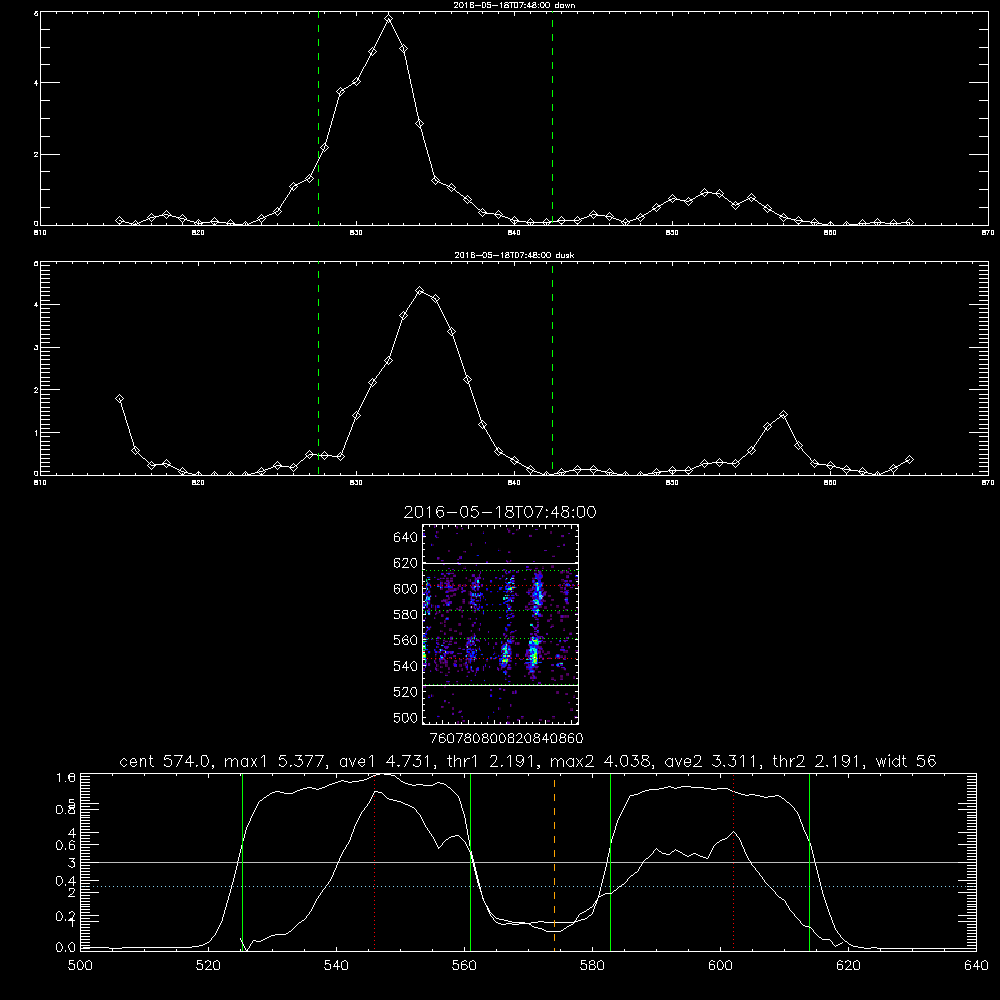1000x1000 pixels.
Task: Click the green vertical line near 561 in bottom plot
Action: (471, 862)
